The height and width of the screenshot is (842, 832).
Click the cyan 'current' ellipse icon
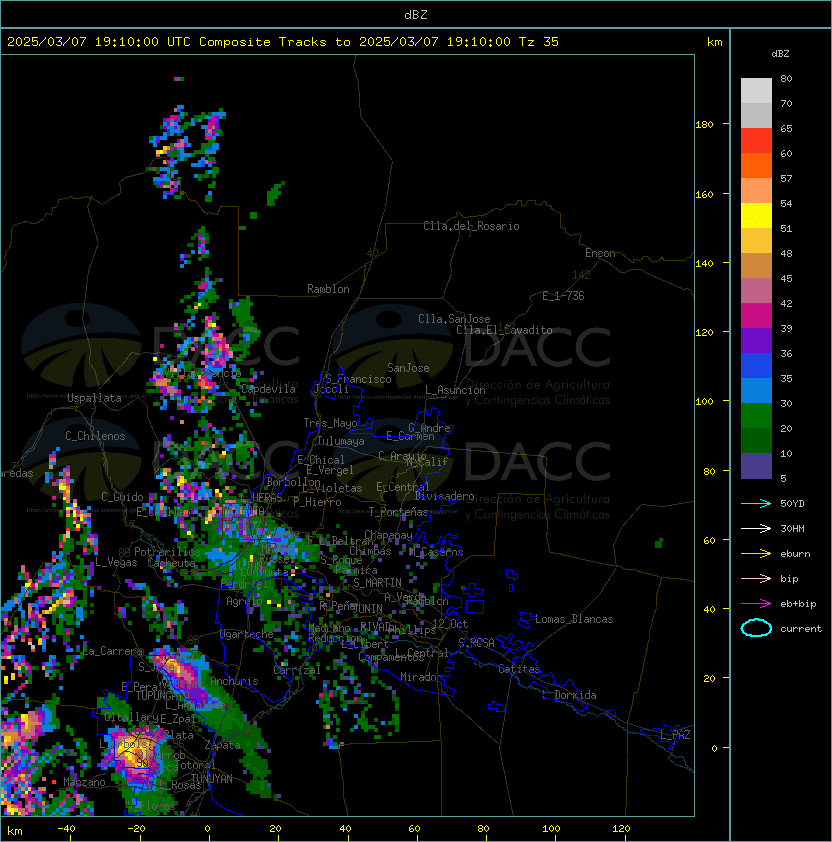point(756,628)
